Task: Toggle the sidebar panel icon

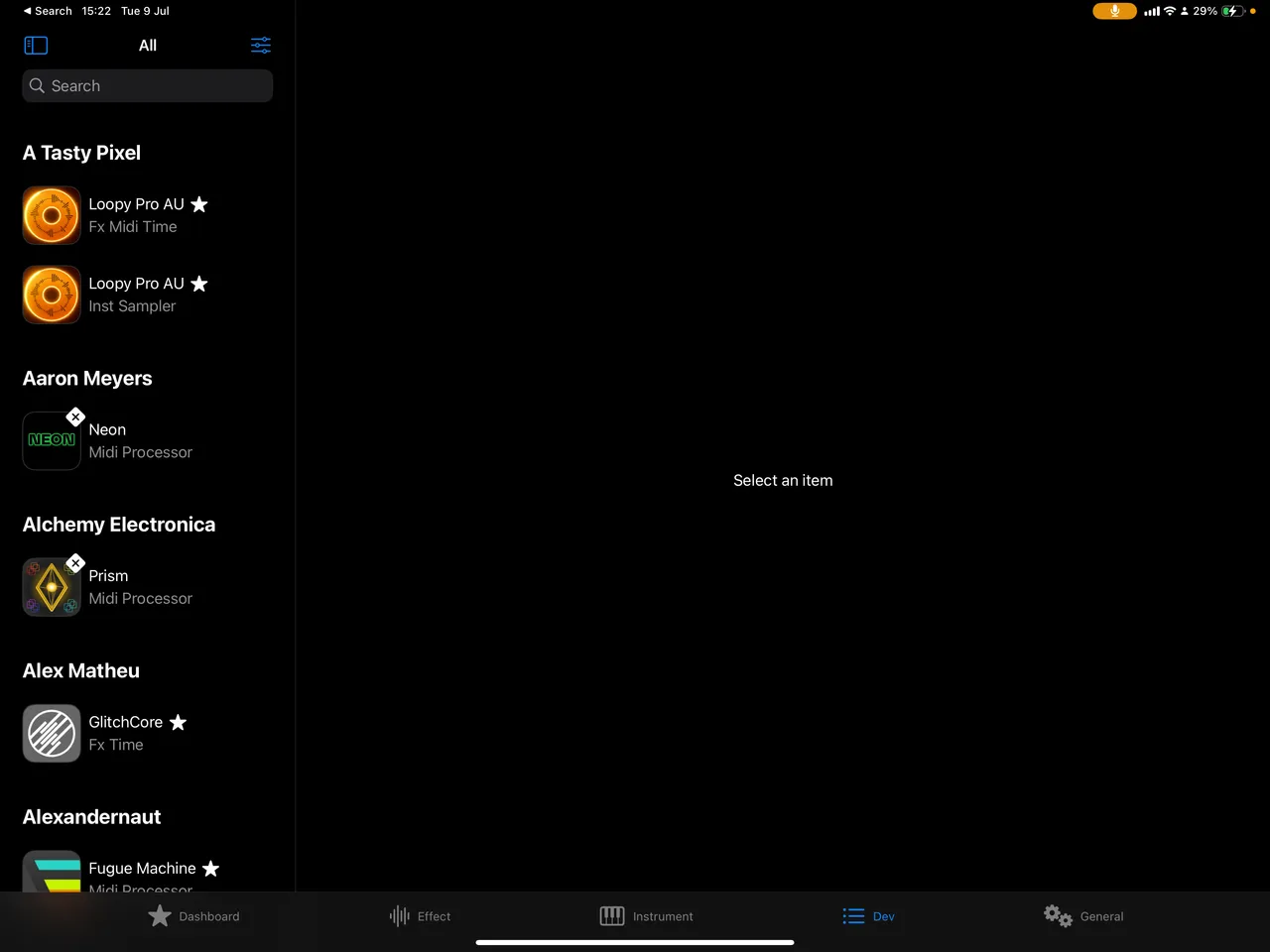Action: point(36,46)
